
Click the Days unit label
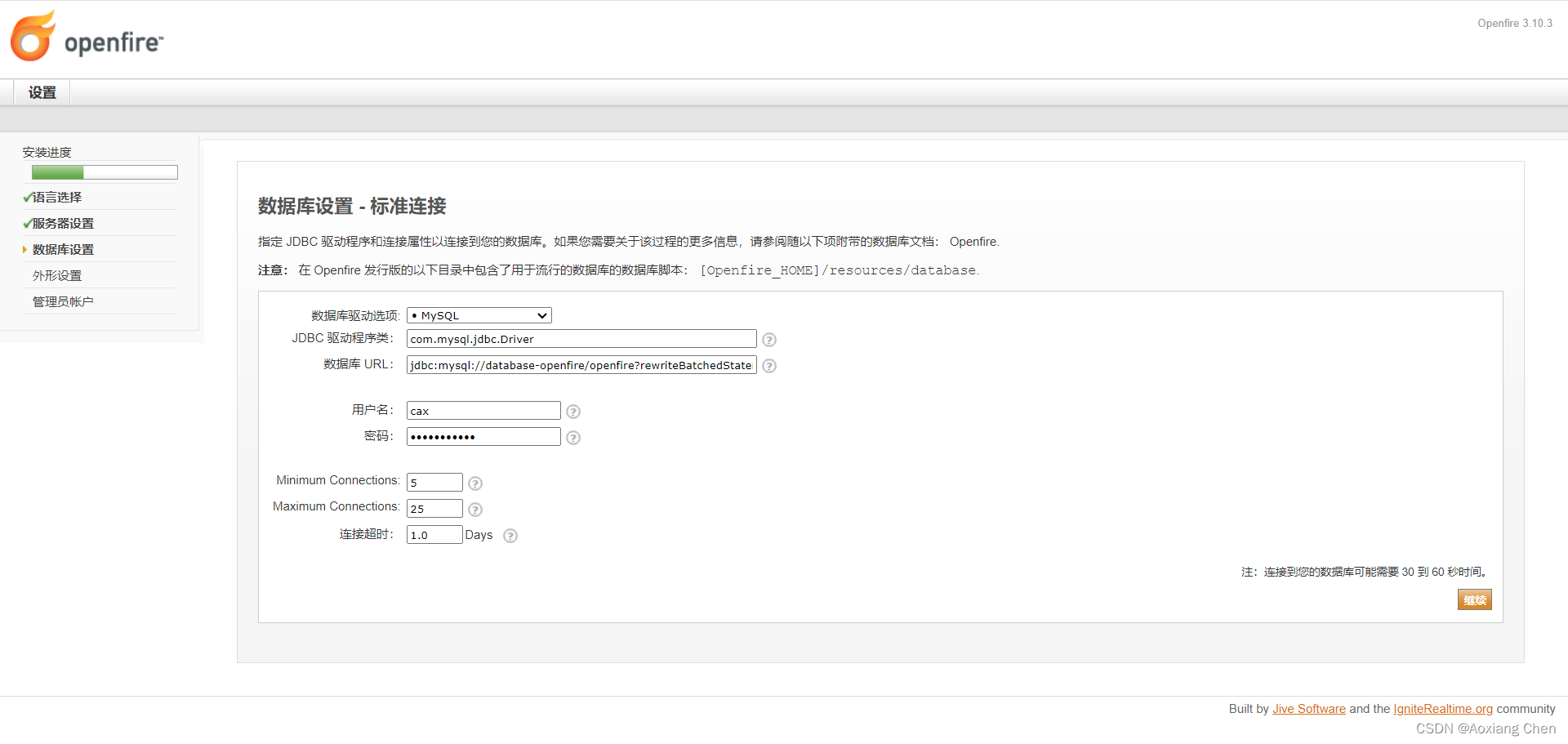[479, 535]
